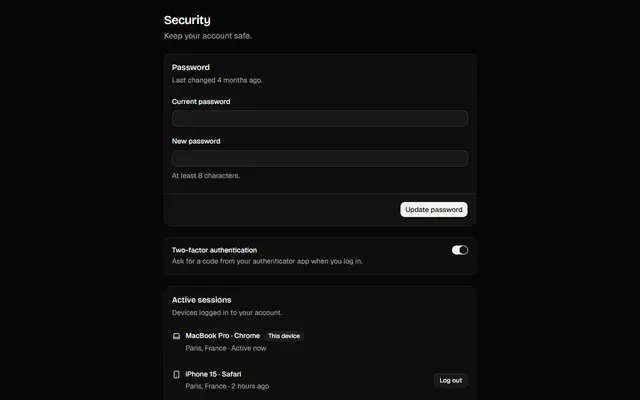Click the At least 8 characters hint
The height and width of the screenshot is (400, 640).
click(x=206, y=176)
